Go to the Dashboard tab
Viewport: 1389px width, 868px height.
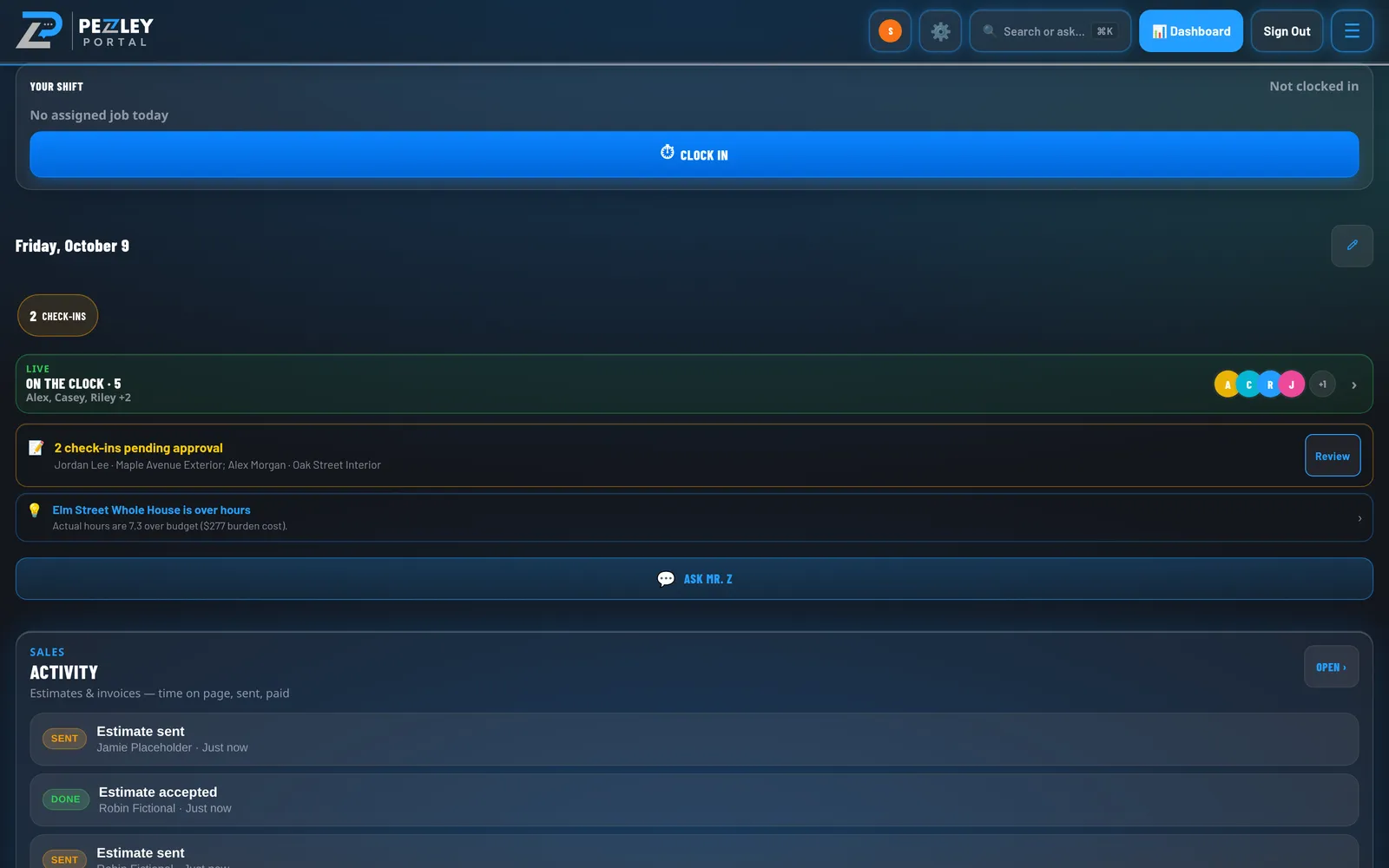coord(1190,31)
